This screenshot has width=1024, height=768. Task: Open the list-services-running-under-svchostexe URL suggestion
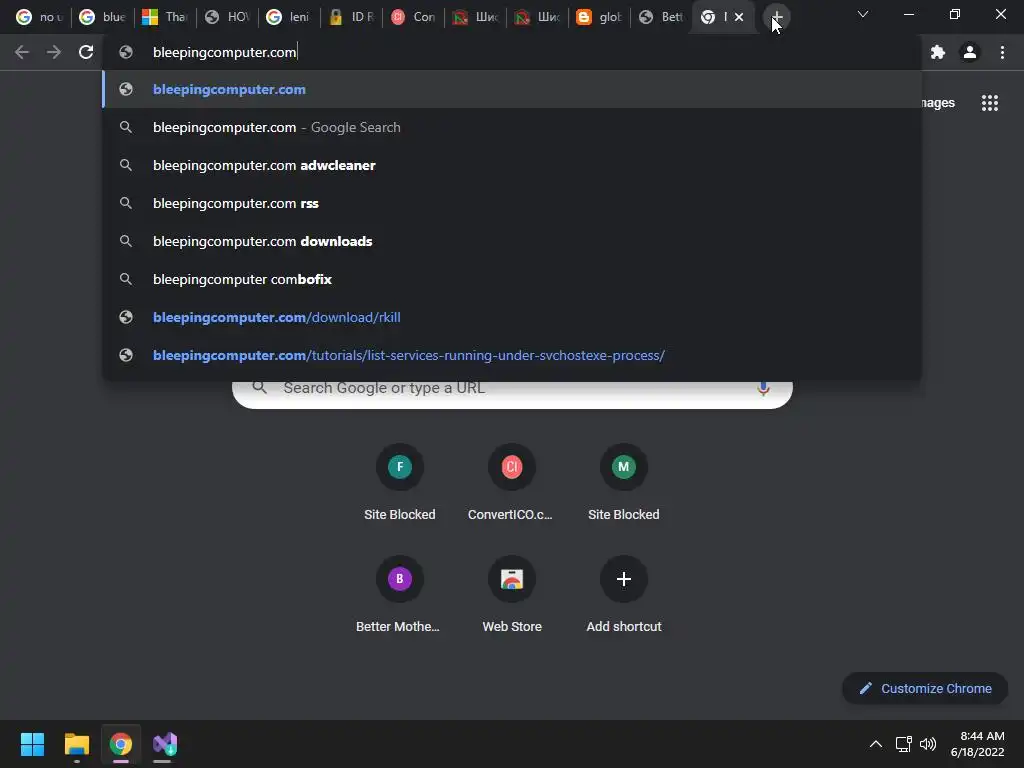(512, 355)
